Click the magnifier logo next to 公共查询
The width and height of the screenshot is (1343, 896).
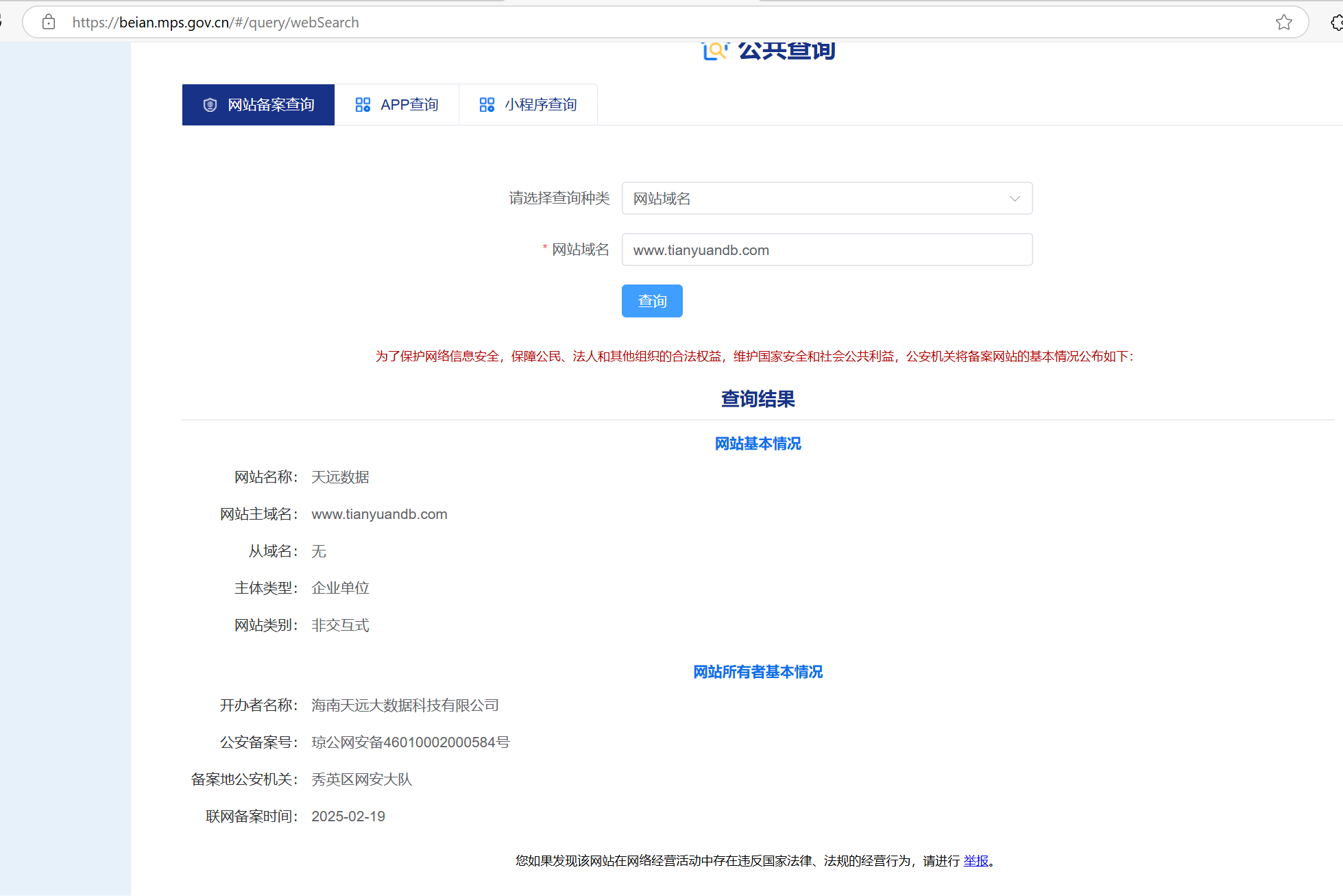714,51
